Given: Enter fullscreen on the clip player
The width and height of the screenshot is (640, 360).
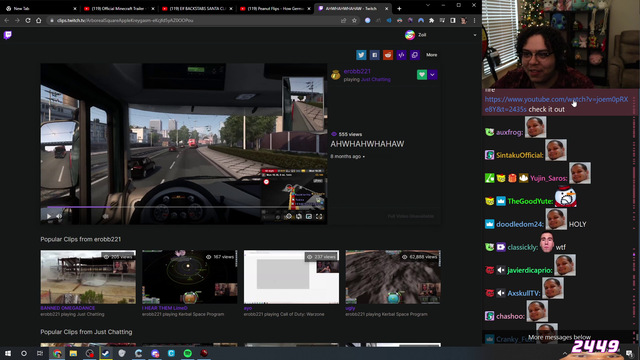Looking at the screenshot, I should click(319, 216).
